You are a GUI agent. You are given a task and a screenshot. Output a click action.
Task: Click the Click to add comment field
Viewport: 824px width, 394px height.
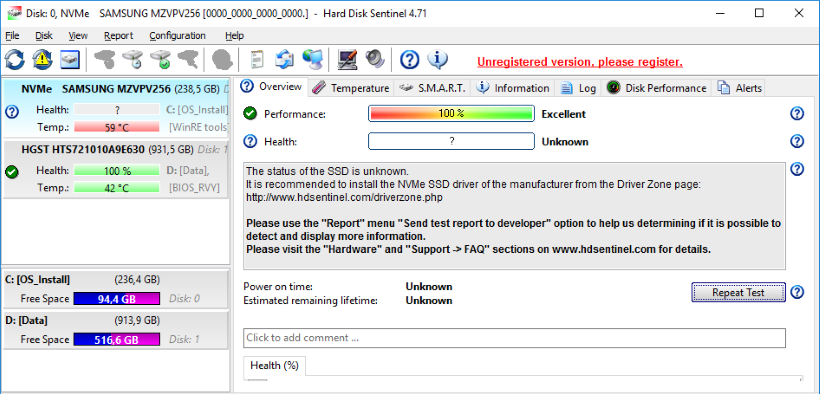(x=514, y=338)
